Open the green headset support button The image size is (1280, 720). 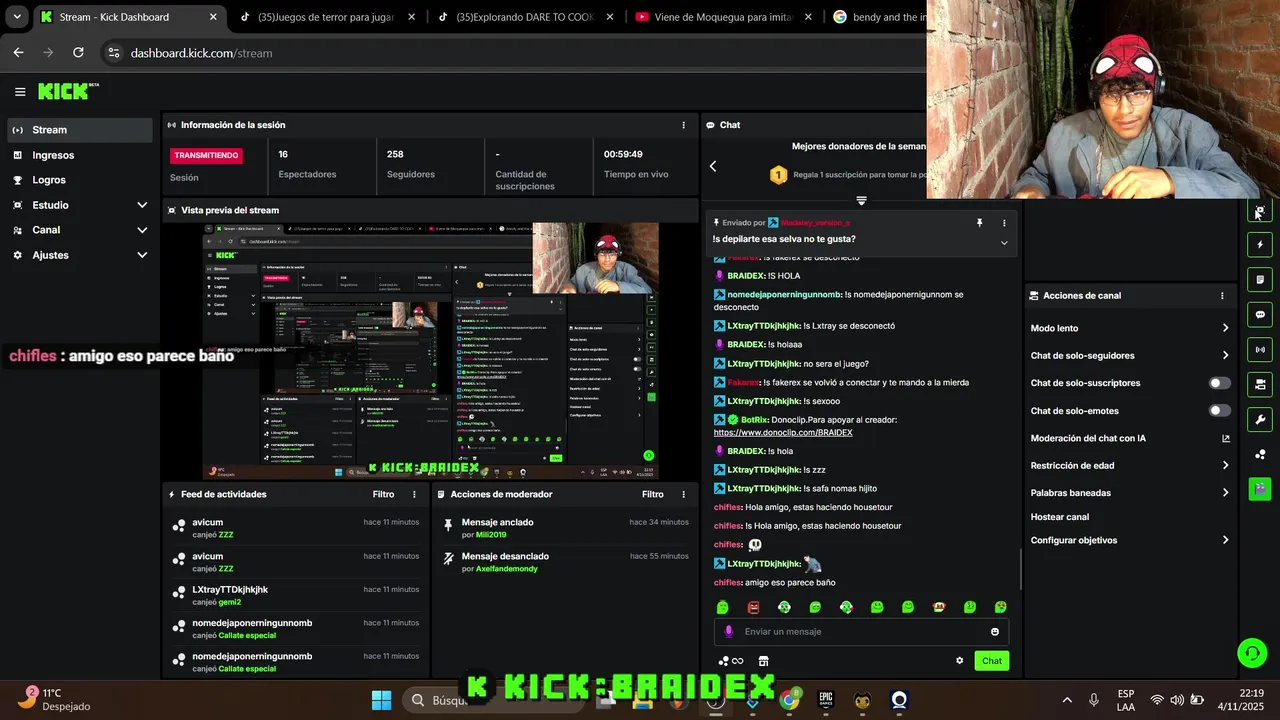(1252, 653)
